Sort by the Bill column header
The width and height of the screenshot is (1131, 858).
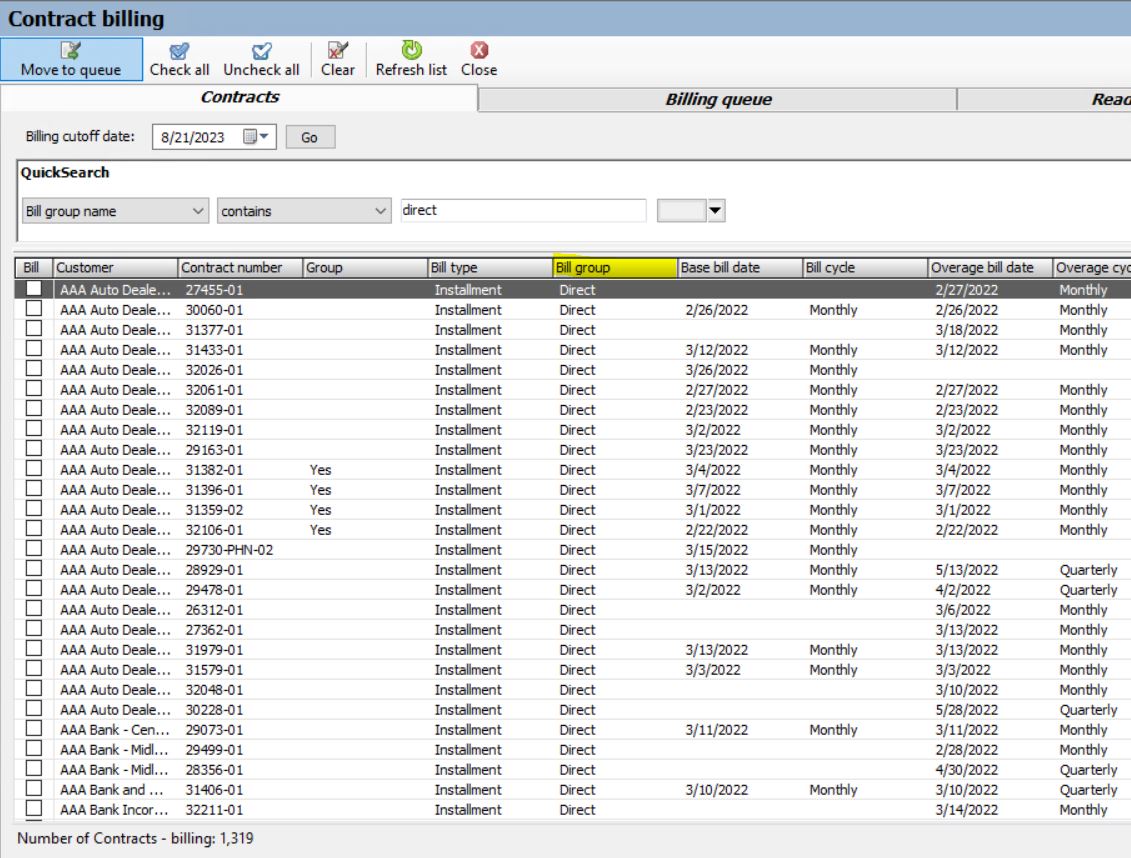coord(33,267)
